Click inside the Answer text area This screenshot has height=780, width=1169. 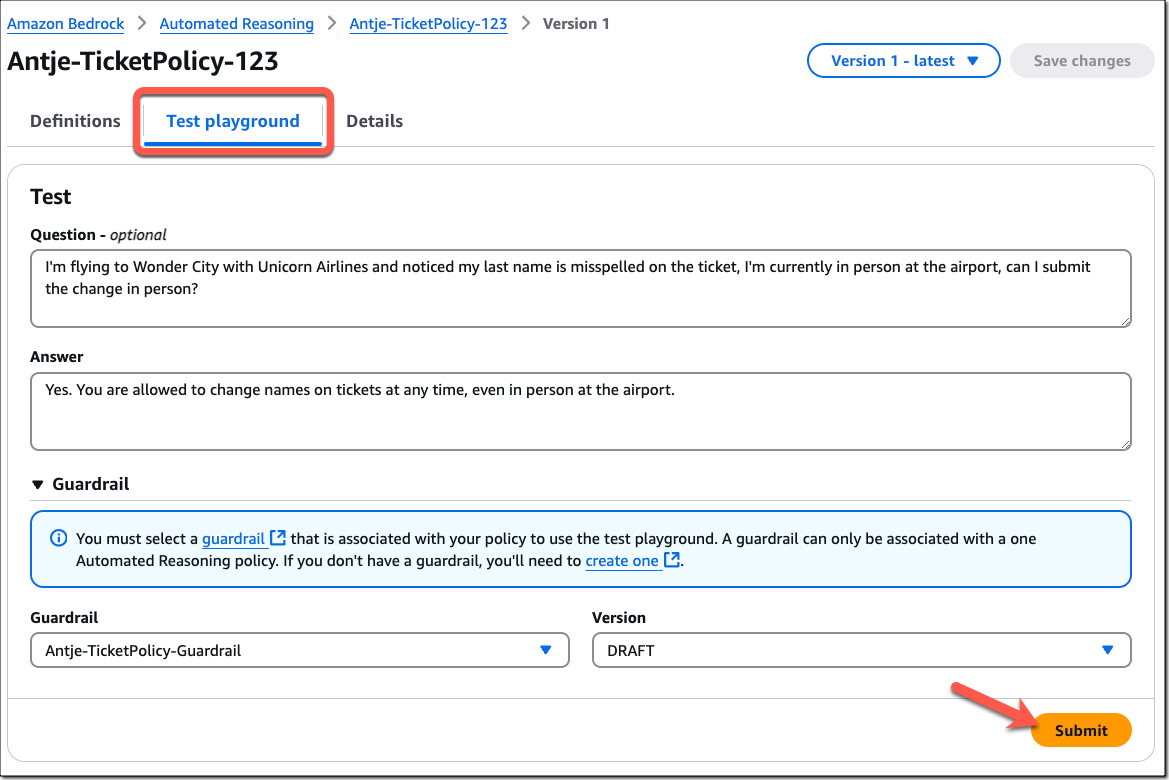(x=581, y=411)
